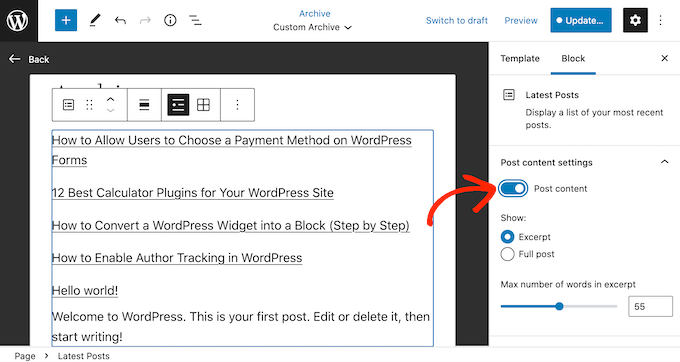Select List view layout icon
Screen dimensions: 680x362
178,105
